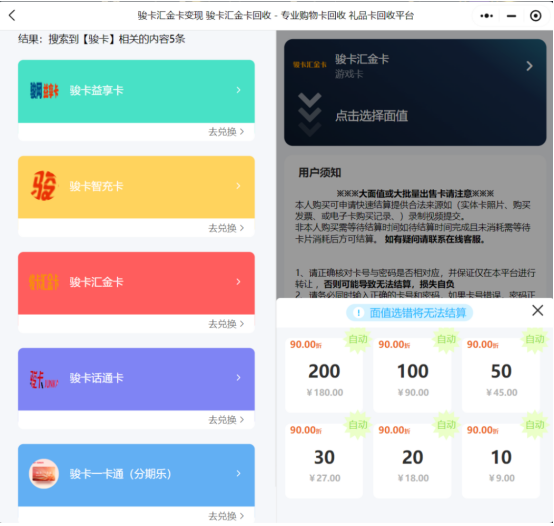Screen dimensions: 554x526
Task: Open the 骏卡话通卡 chevron arrow
Action: [238, 378]
